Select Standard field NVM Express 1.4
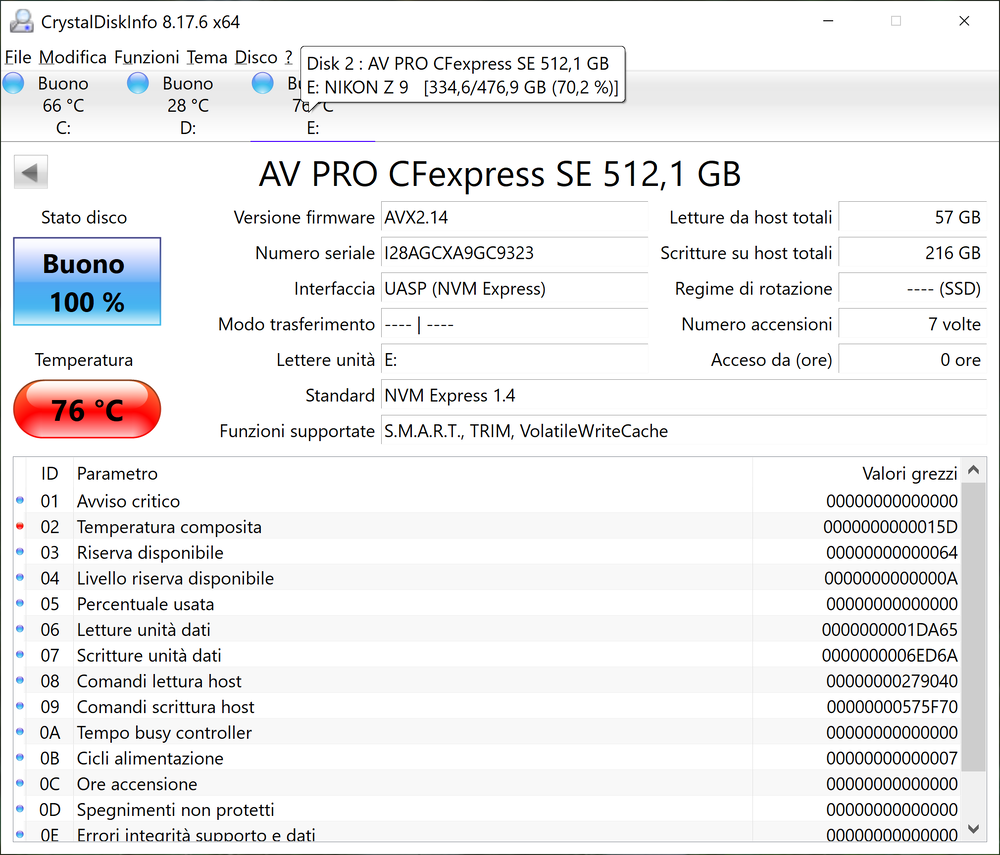1000x855 pixels. 684,396
